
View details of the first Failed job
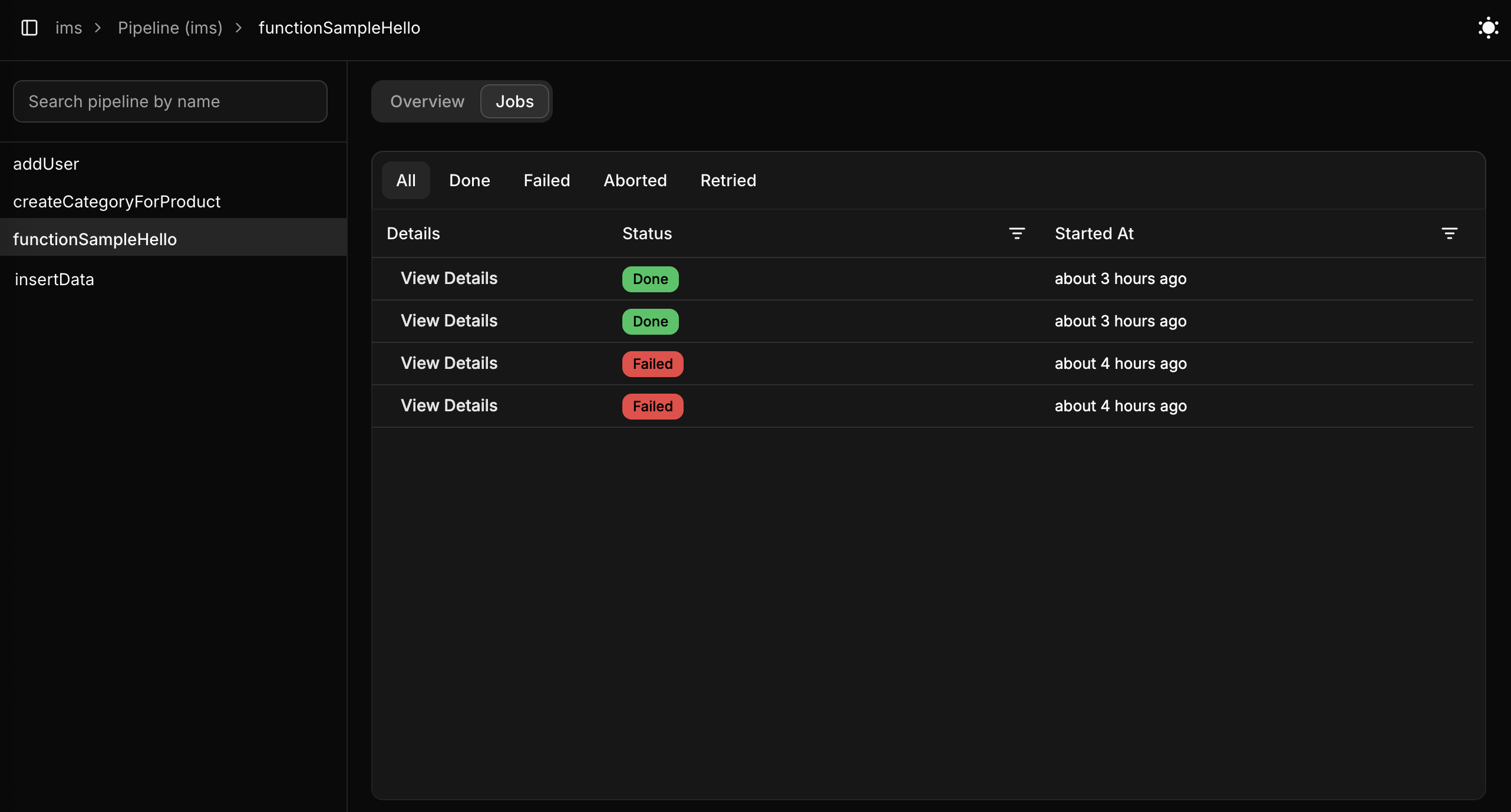pos(448,363)
